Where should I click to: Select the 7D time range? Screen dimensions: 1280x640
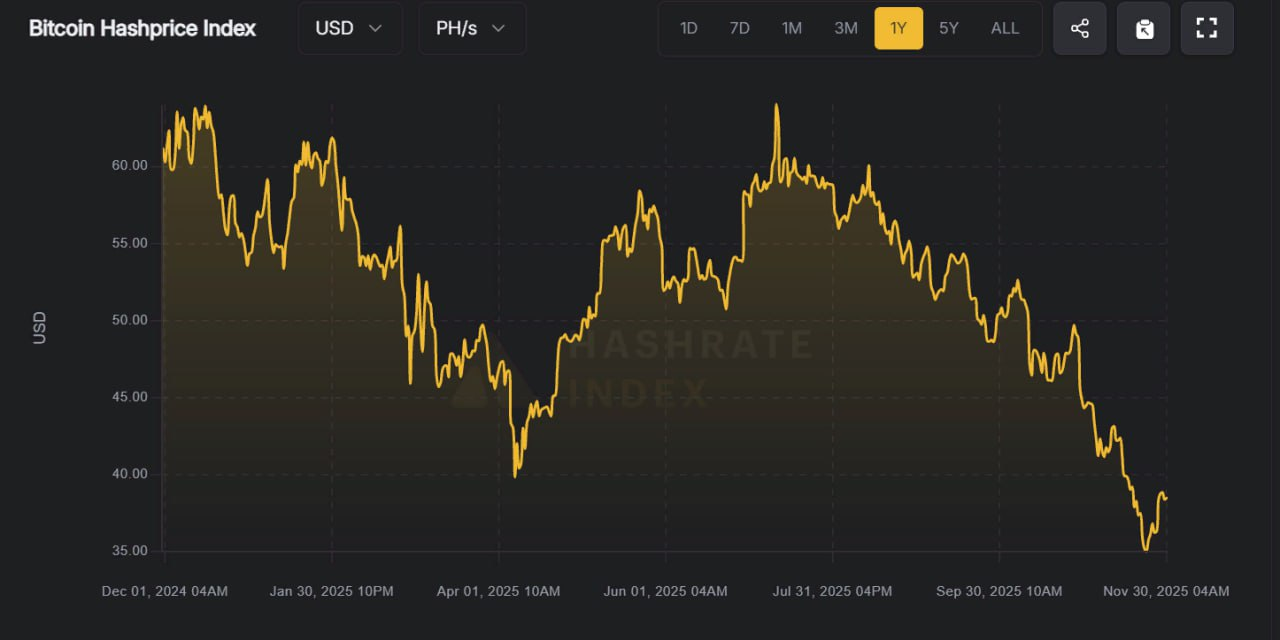point(740,28)
